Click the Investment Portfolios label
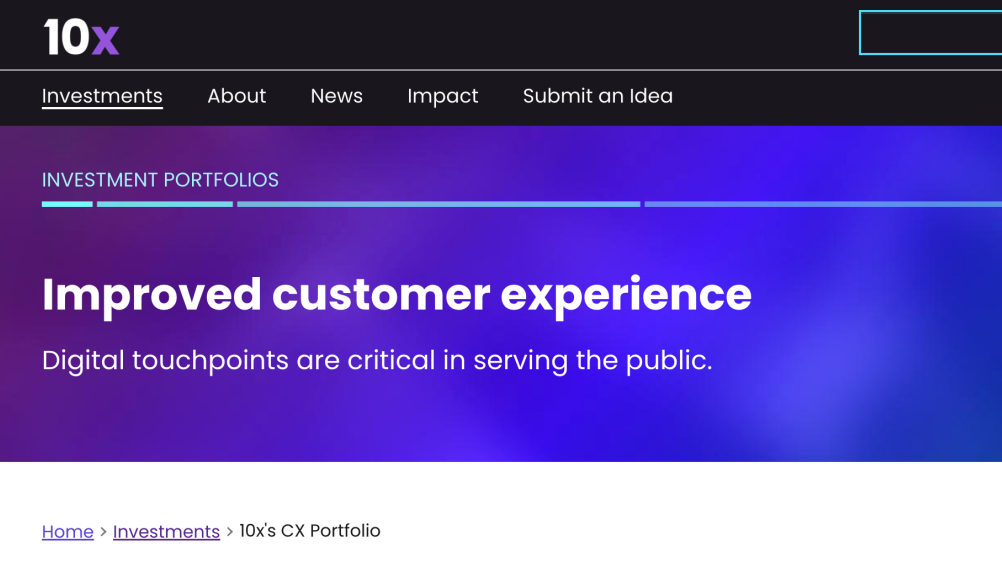The height and width of the screenshot is (564, 1002). tap(160, 180)
